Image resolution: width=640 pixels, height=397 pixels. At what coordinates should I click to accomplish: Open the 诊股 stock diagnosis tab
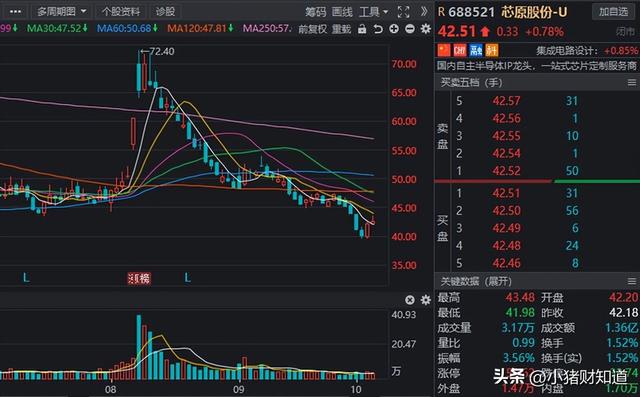[165, 11]
